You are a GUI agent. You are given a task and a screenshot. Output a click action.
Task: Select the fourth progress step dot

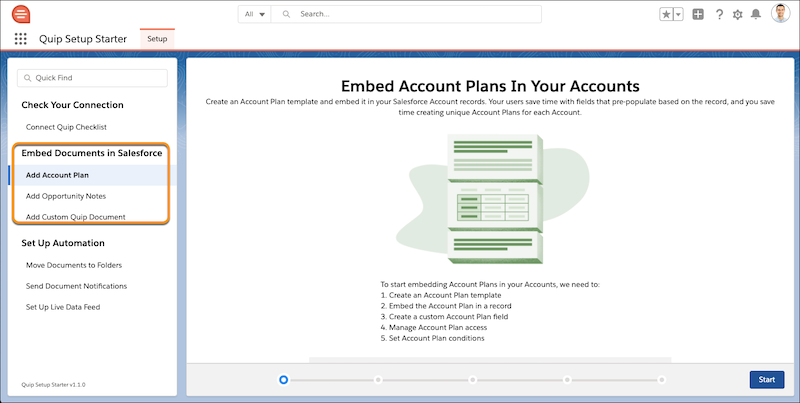tap(567, 380)
